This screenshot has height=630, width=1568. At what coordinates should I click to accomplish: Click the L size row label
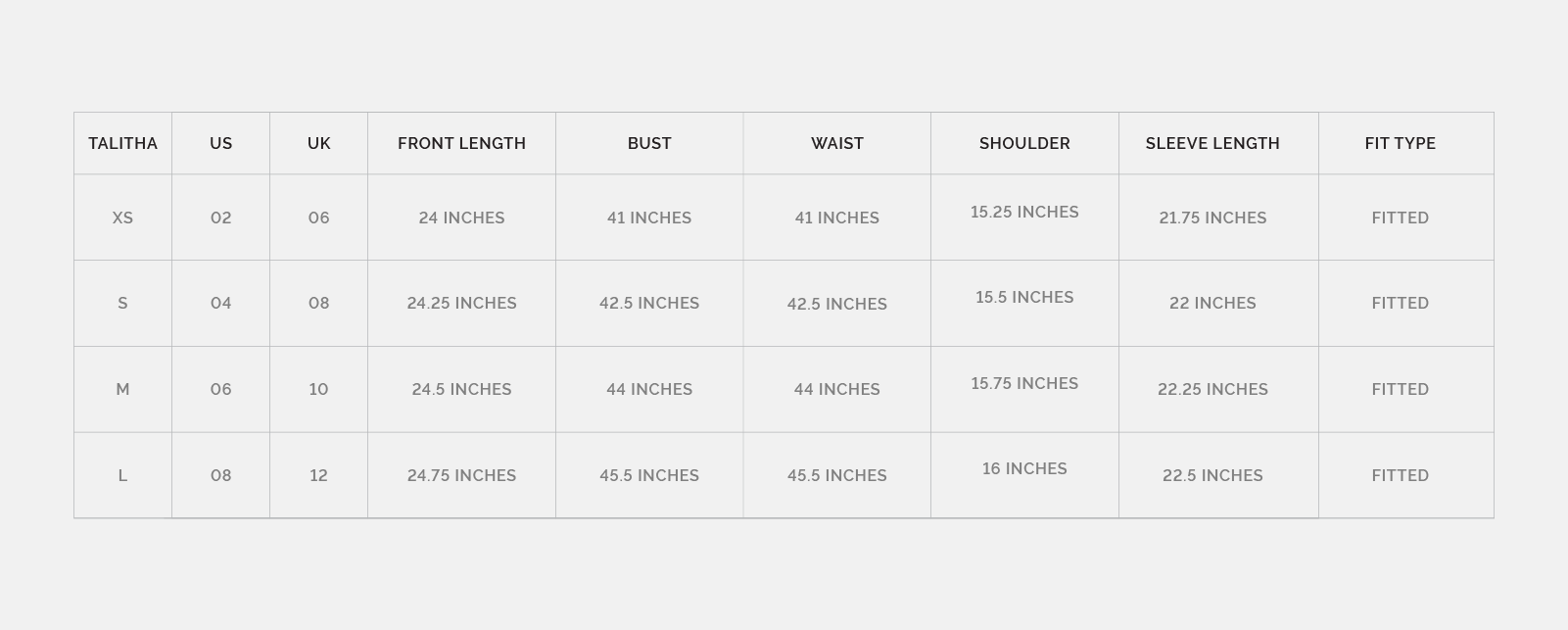tap(122, 476)
